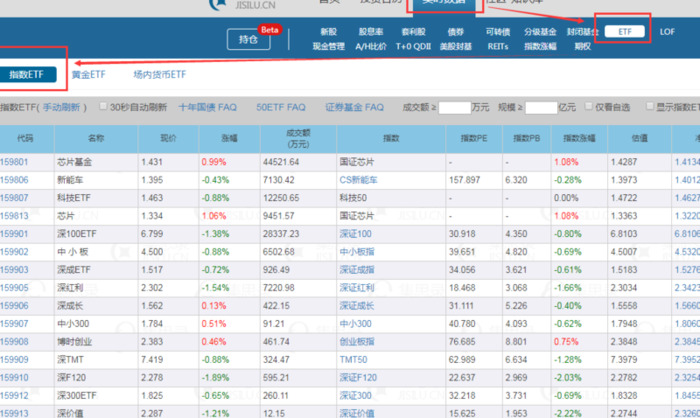
Task: Switch to the 场内货币ETF tab
Action: click(159, 75)
